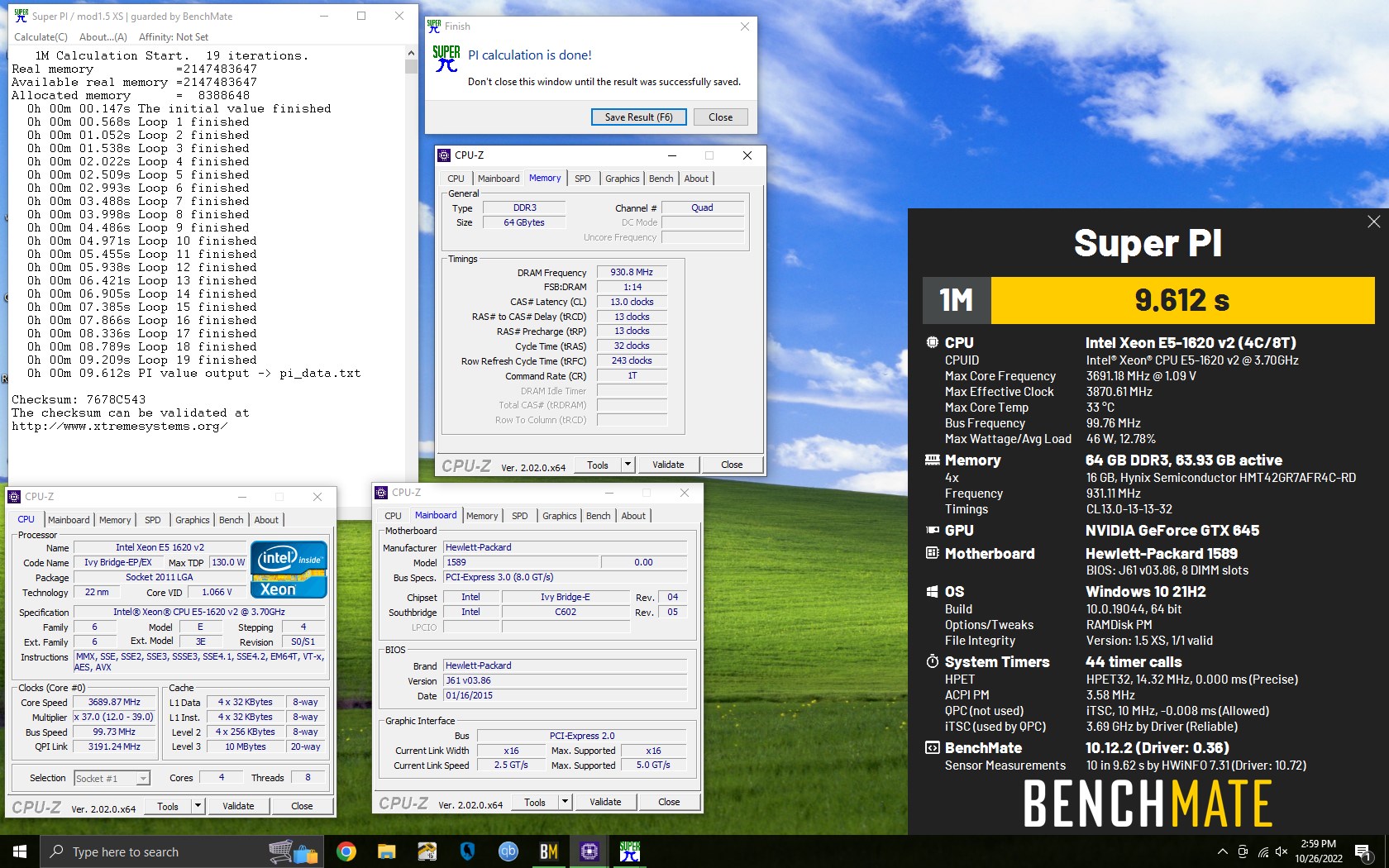The width and height of the screenshot is (1389, 868).
Task: Open the About...(A) menu in Super PI
Action: tap(103, 36)
